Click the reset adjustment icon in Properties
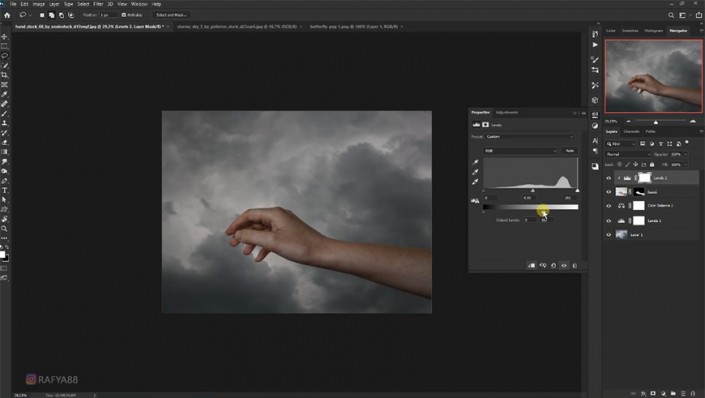Viewport: 705px width, 398px height. coord(553,265)
